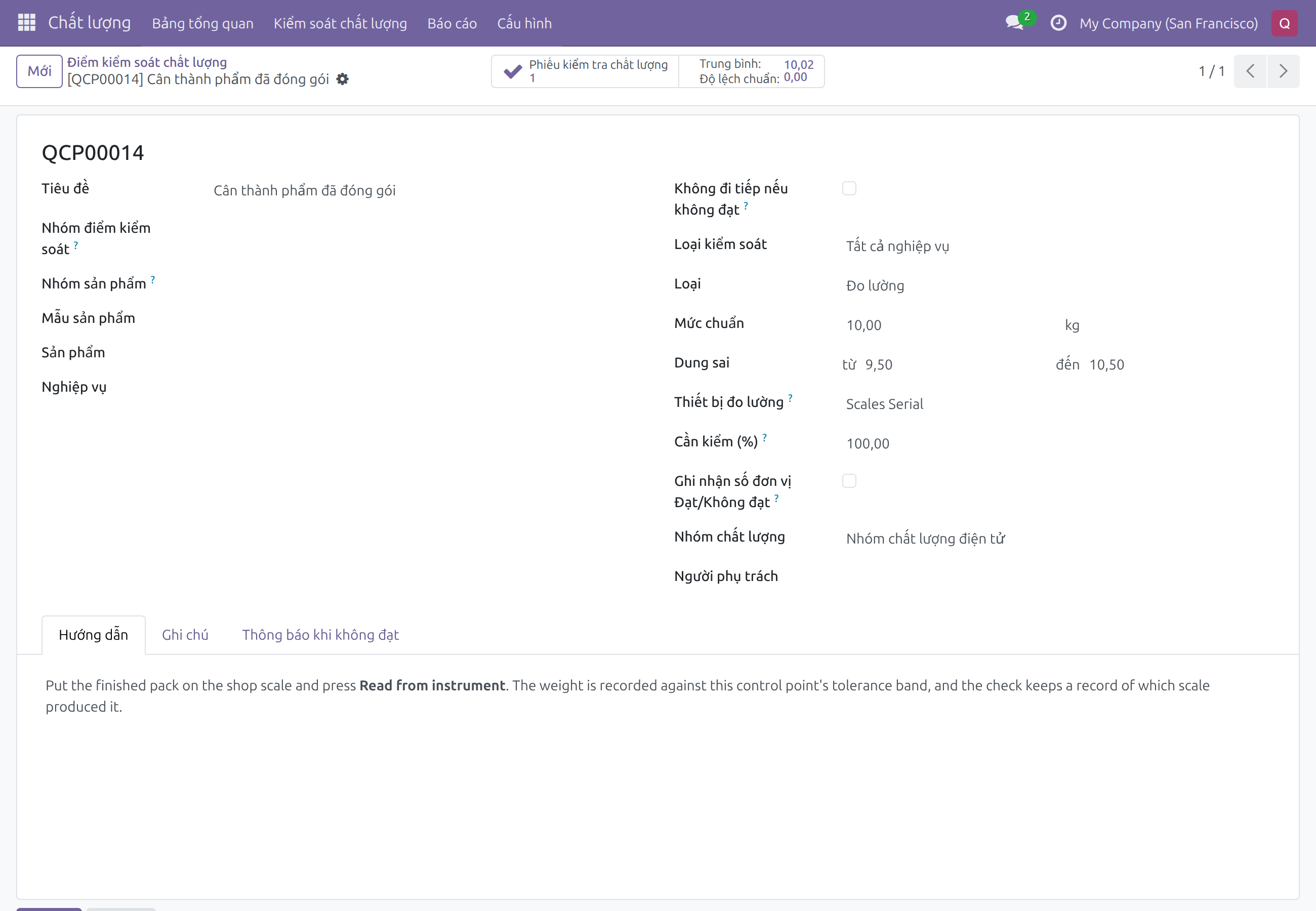Click the Phiếu kiểm tra chất lượng checkmark
Image resolution: width=1316 pixels, height=911 pixels.
point(512,71)
